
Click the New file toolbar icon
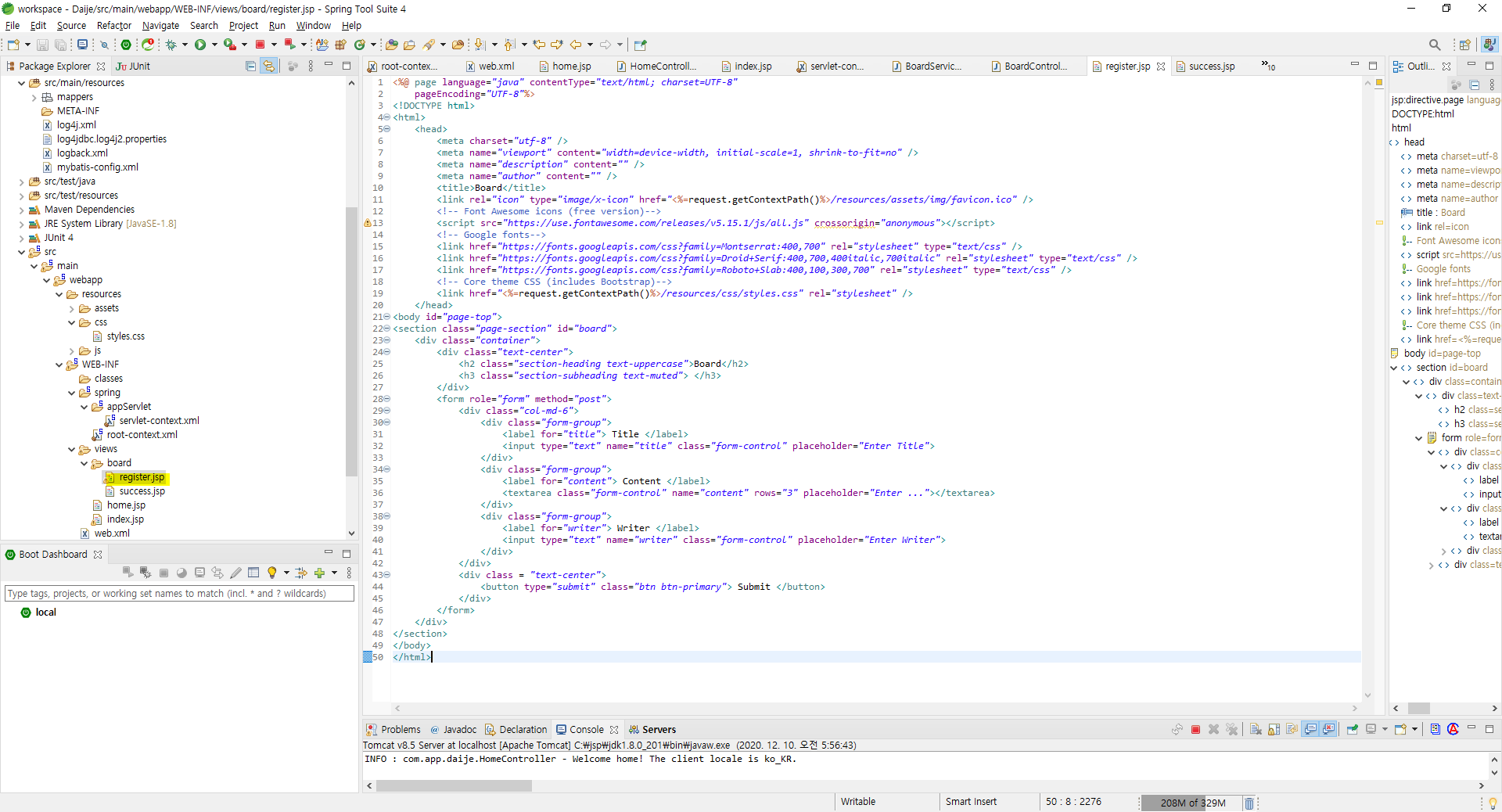pyautogui.click(x=14, y=45)
